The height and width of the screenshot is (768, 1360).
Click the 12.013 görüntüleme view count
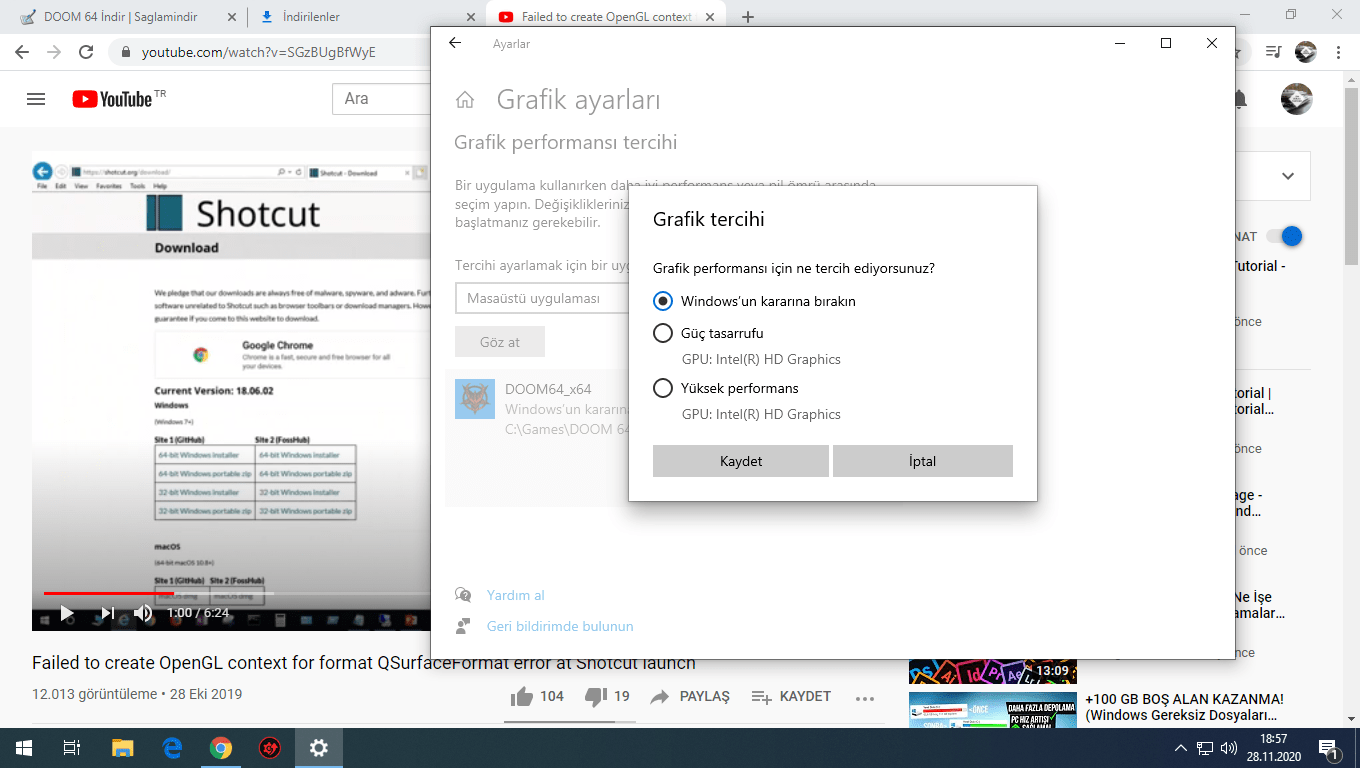95,694
